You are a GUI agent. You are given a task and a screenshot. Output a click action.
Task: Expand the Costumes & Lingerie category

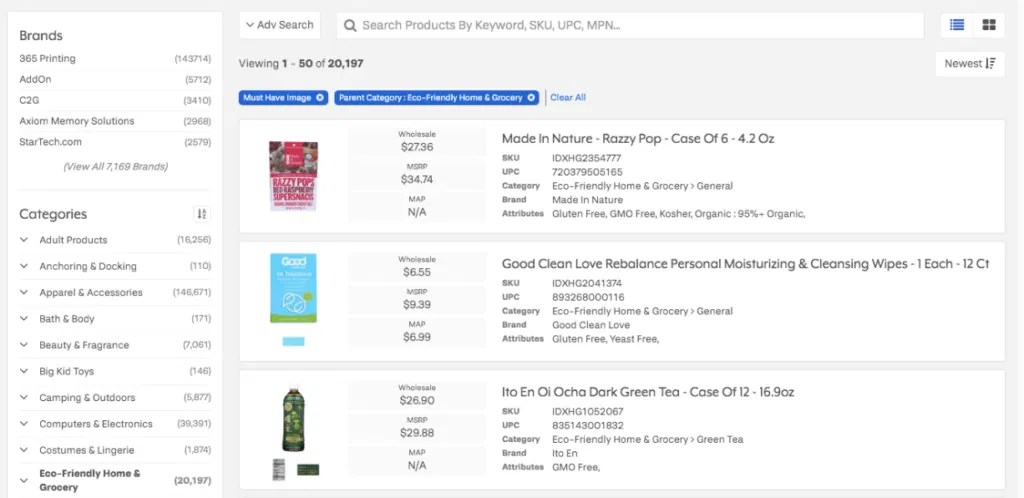pyautogui.click(x=24, y=450)
